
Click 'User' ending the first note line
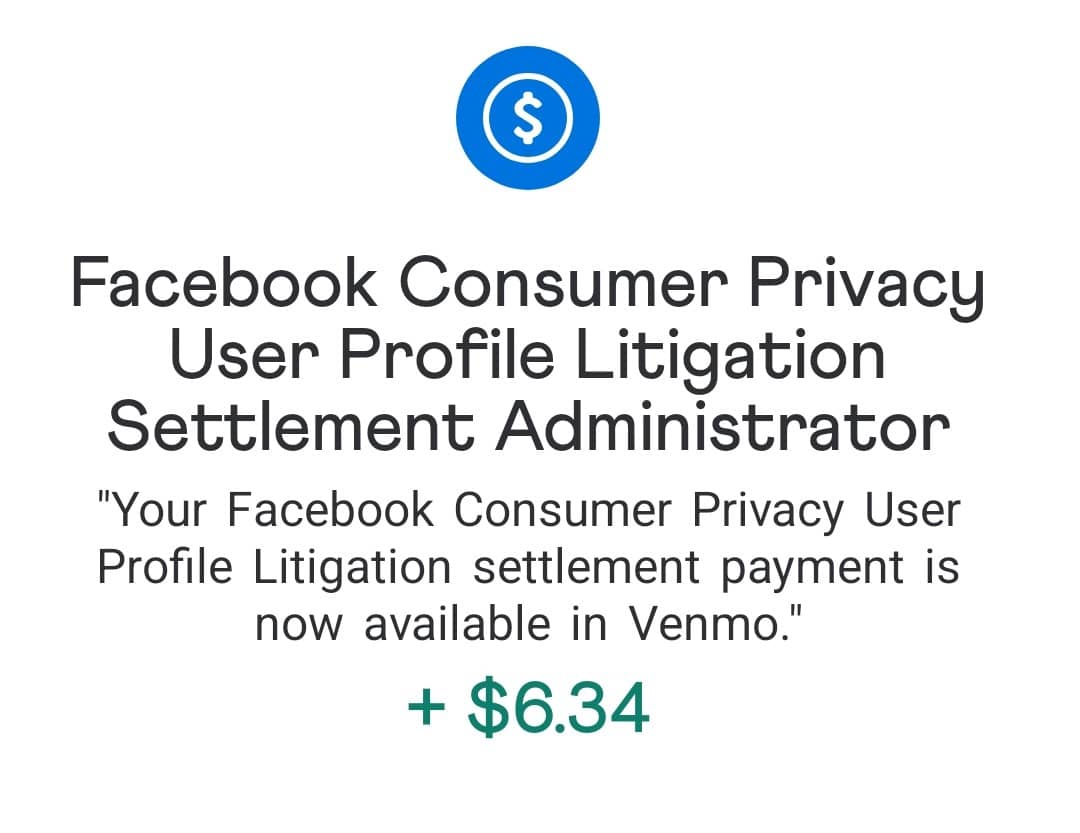(912, 511)
